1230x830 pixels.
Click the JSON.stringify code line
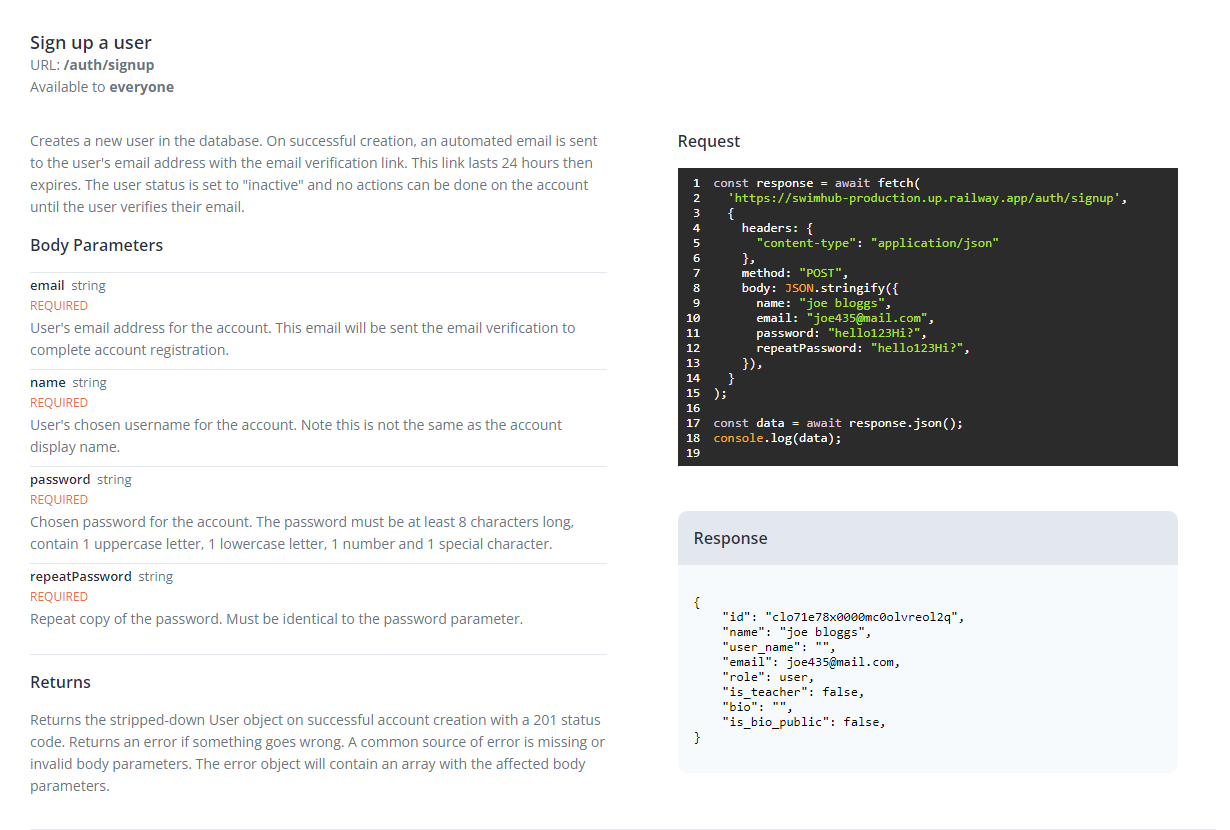pos(820,288)
